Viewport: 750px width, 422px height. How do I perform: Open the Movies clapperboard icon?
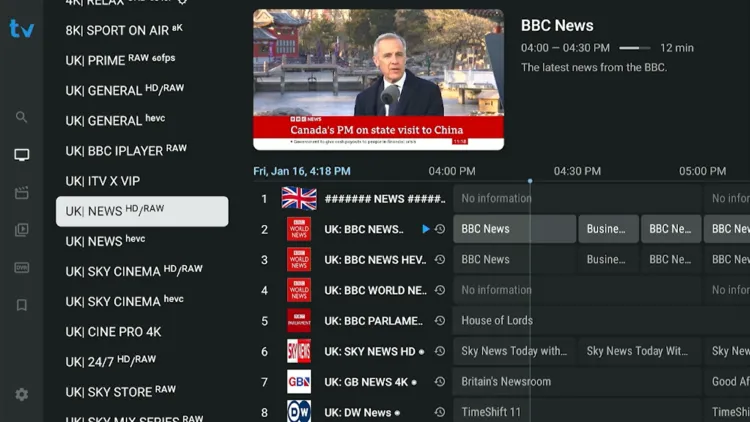(x=22, y=192)
